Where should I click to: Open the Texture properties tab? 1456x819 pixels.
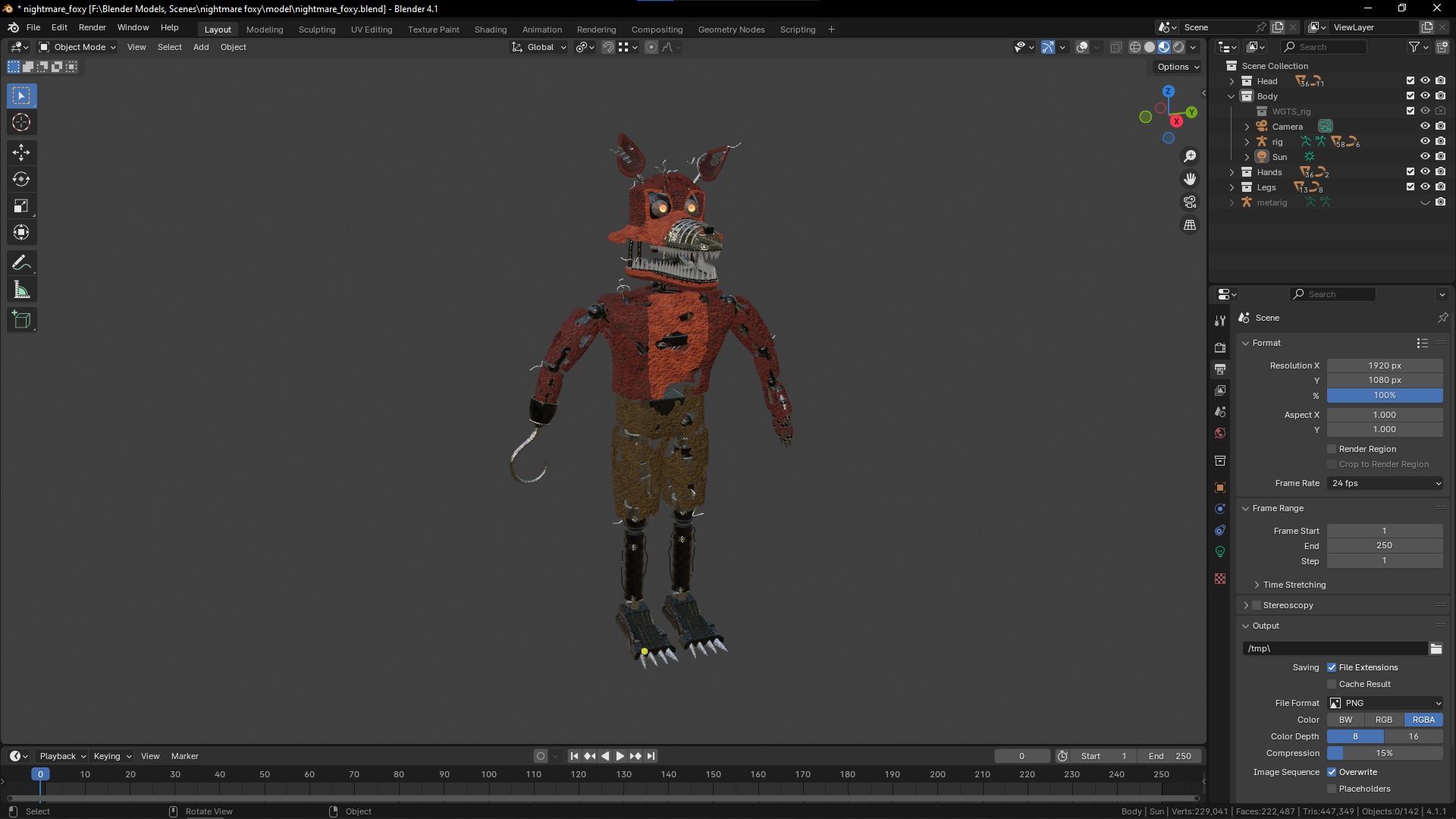pos(1220,579)
